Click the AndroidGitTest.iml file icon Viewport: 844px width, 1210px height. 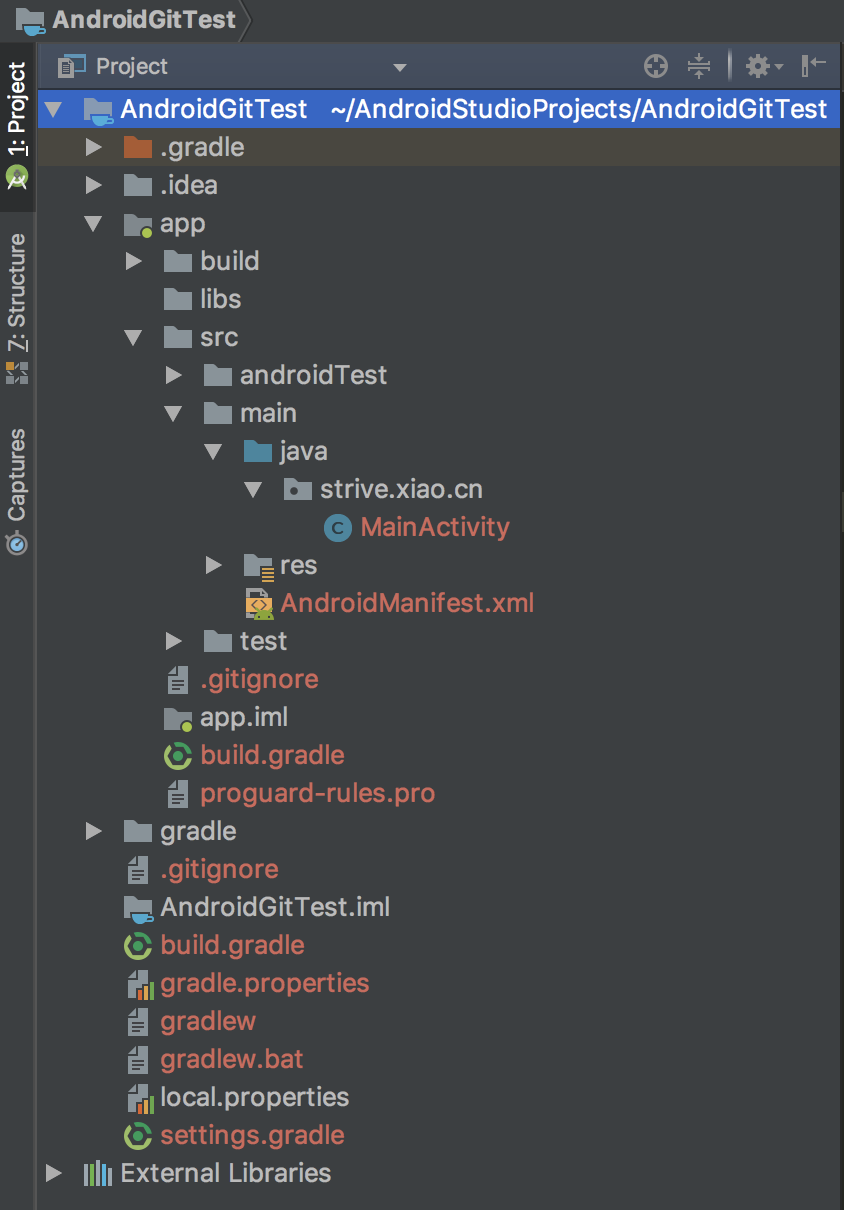coord(137,908)
